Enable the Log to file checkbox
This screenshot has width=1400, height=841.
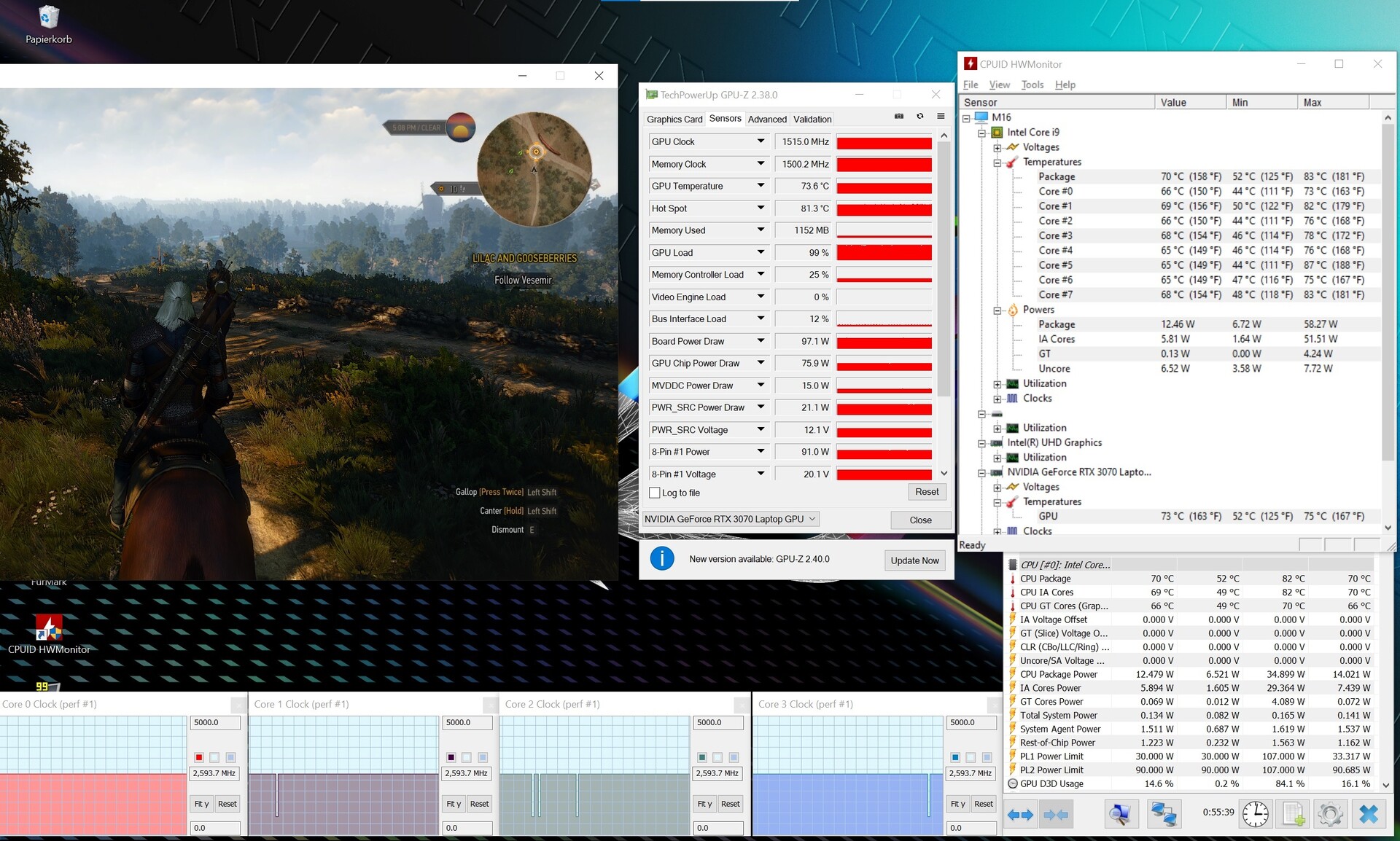(655, 493)
